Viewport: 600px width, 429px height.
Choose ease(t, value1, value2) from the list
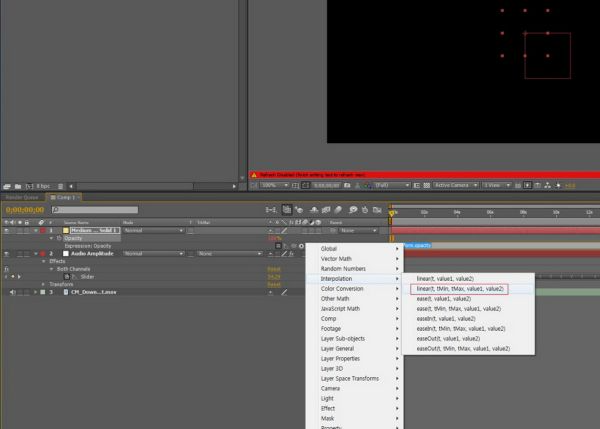(444, 299)
